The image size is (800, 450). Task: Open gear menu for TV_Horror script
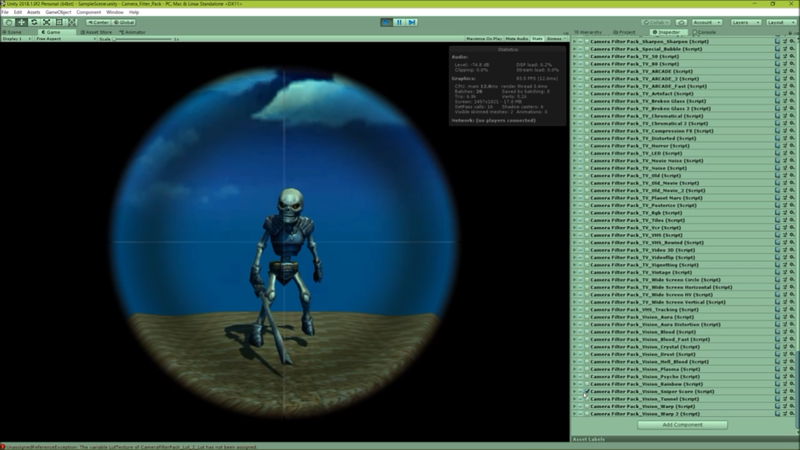point(792,146)
